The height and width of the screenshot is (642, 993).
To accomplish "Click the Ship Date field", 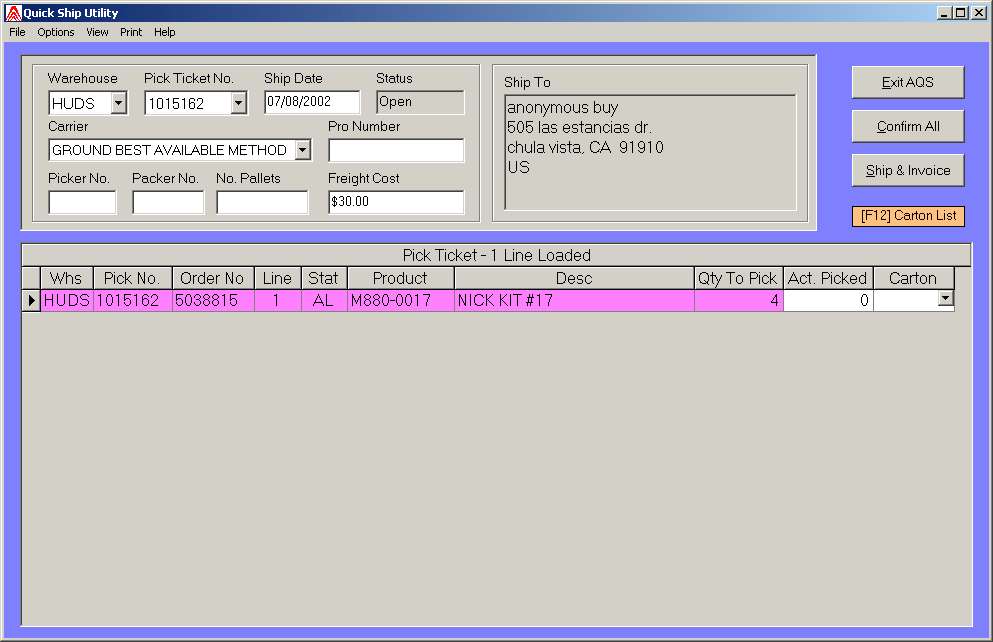I will [312, 102].
